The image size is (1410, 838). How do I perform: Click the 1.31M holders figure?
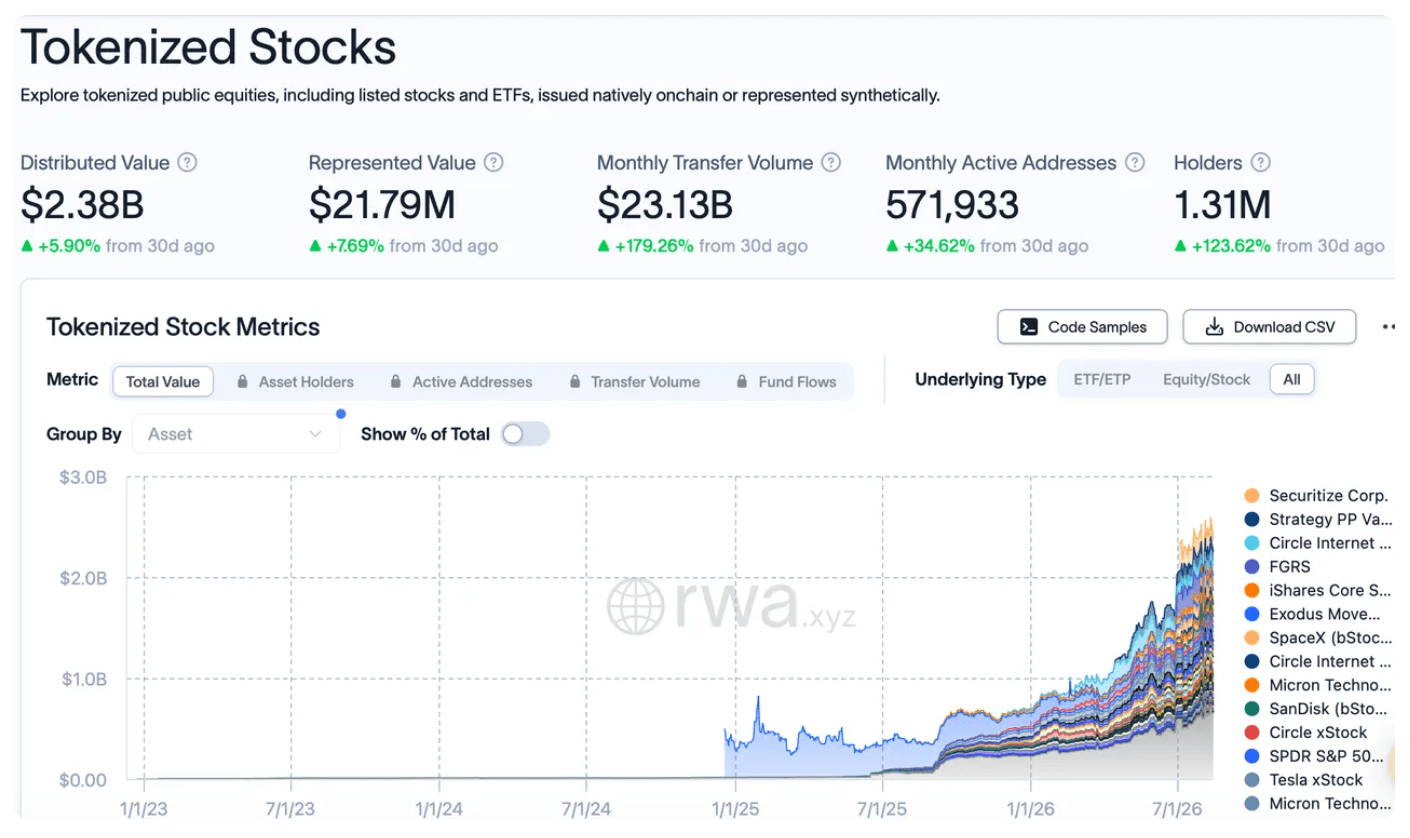1222,205
